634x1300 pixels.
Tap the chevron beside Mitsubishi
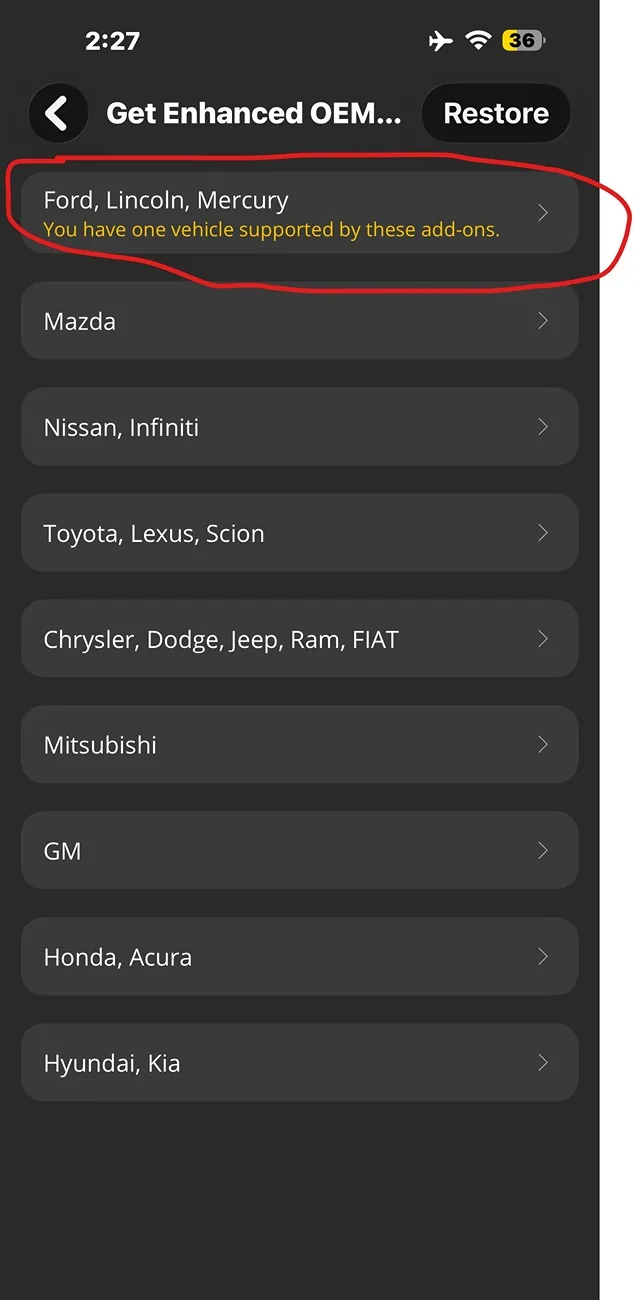click(543, 745)
